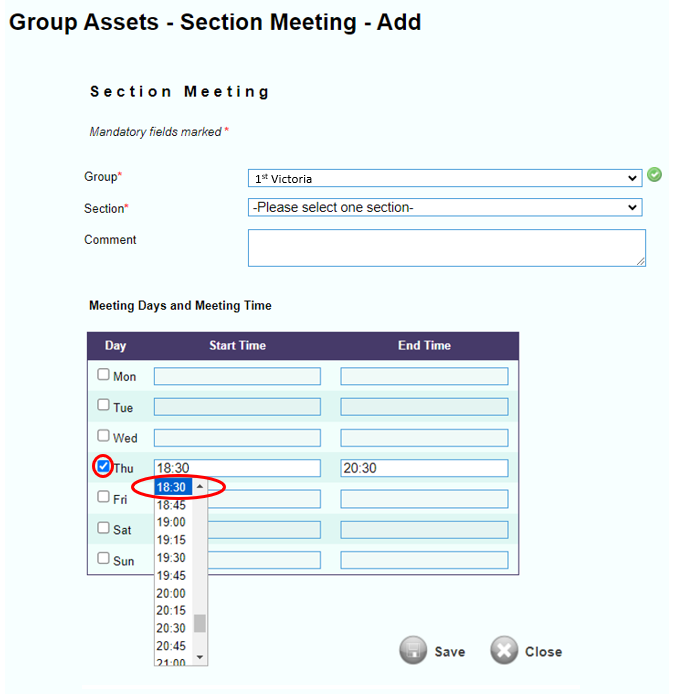Click the Thu End Time field showing 20:30

coord(424,468)
